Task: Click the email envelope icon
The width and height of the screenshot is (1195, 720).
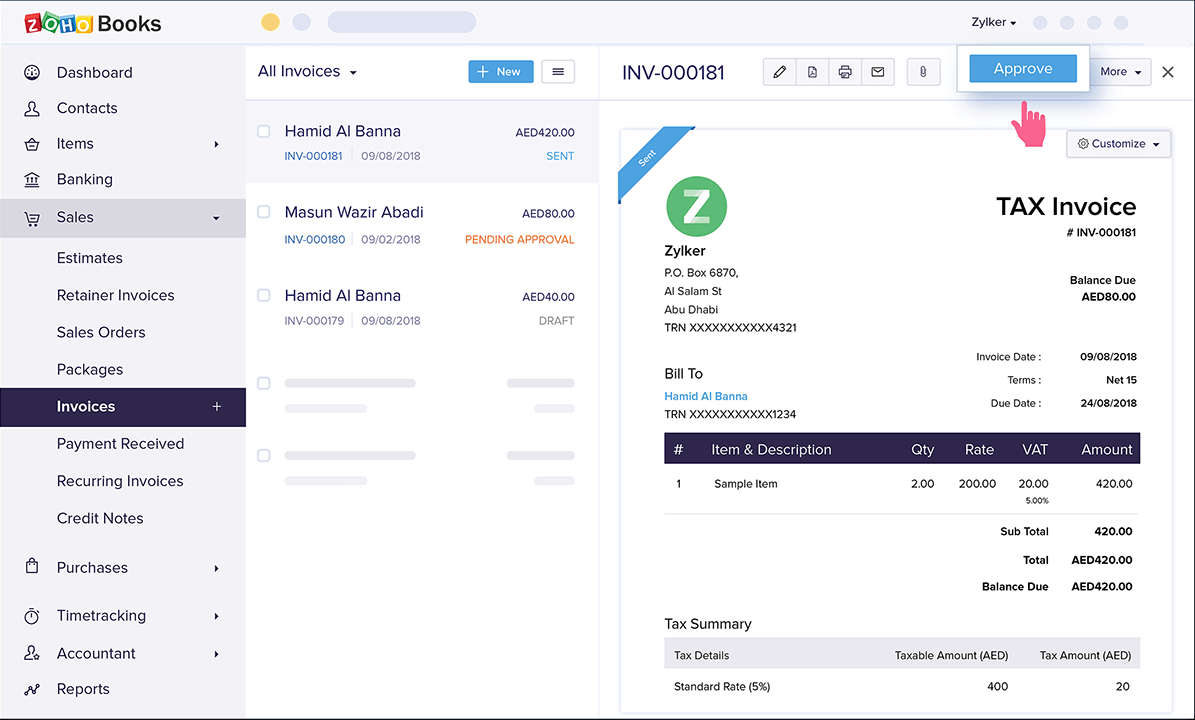Action: [877, 72]
